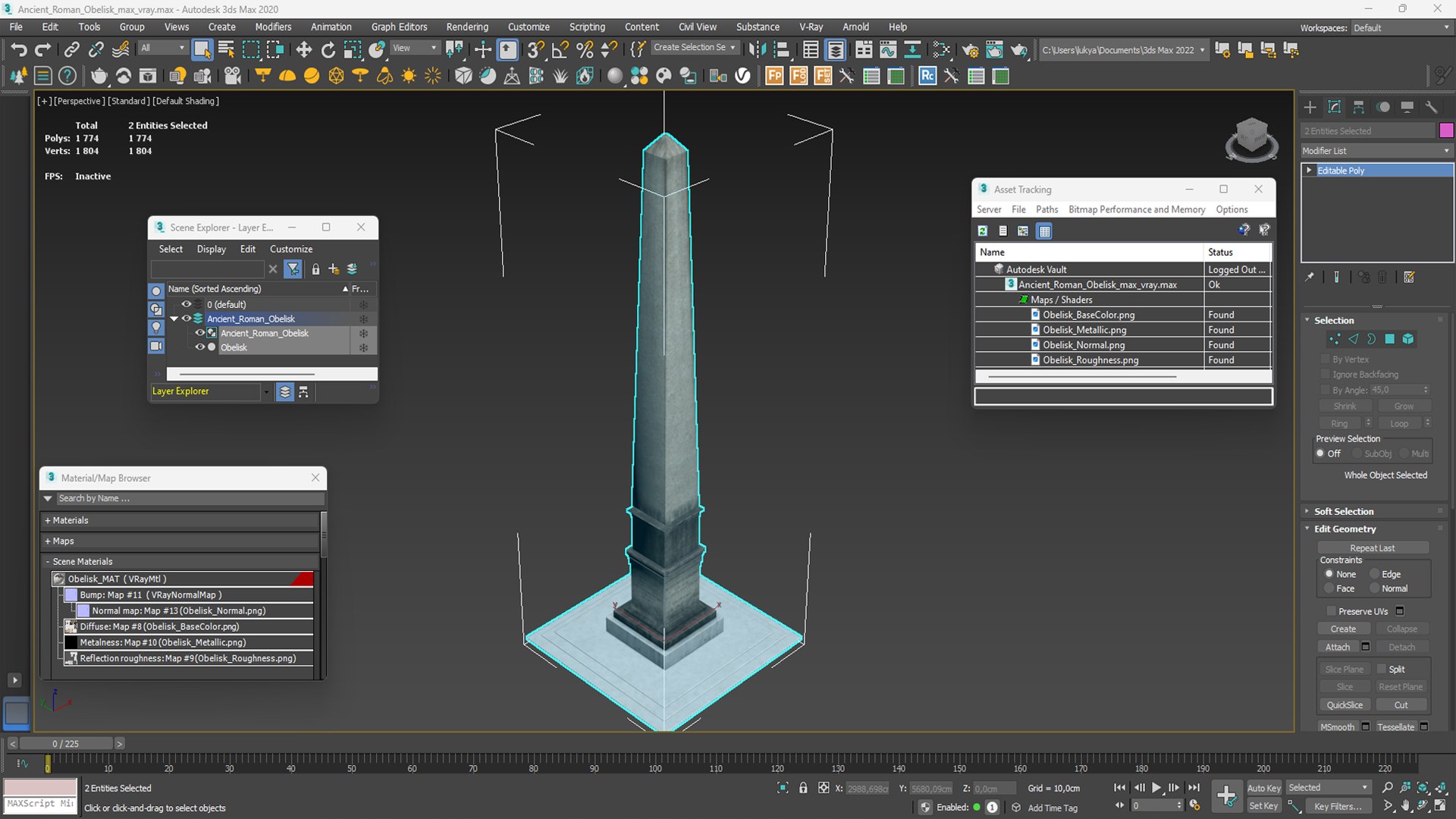Enable the Split checkbox
The width and height of the screenshot is (1456, 819).
1382,669
